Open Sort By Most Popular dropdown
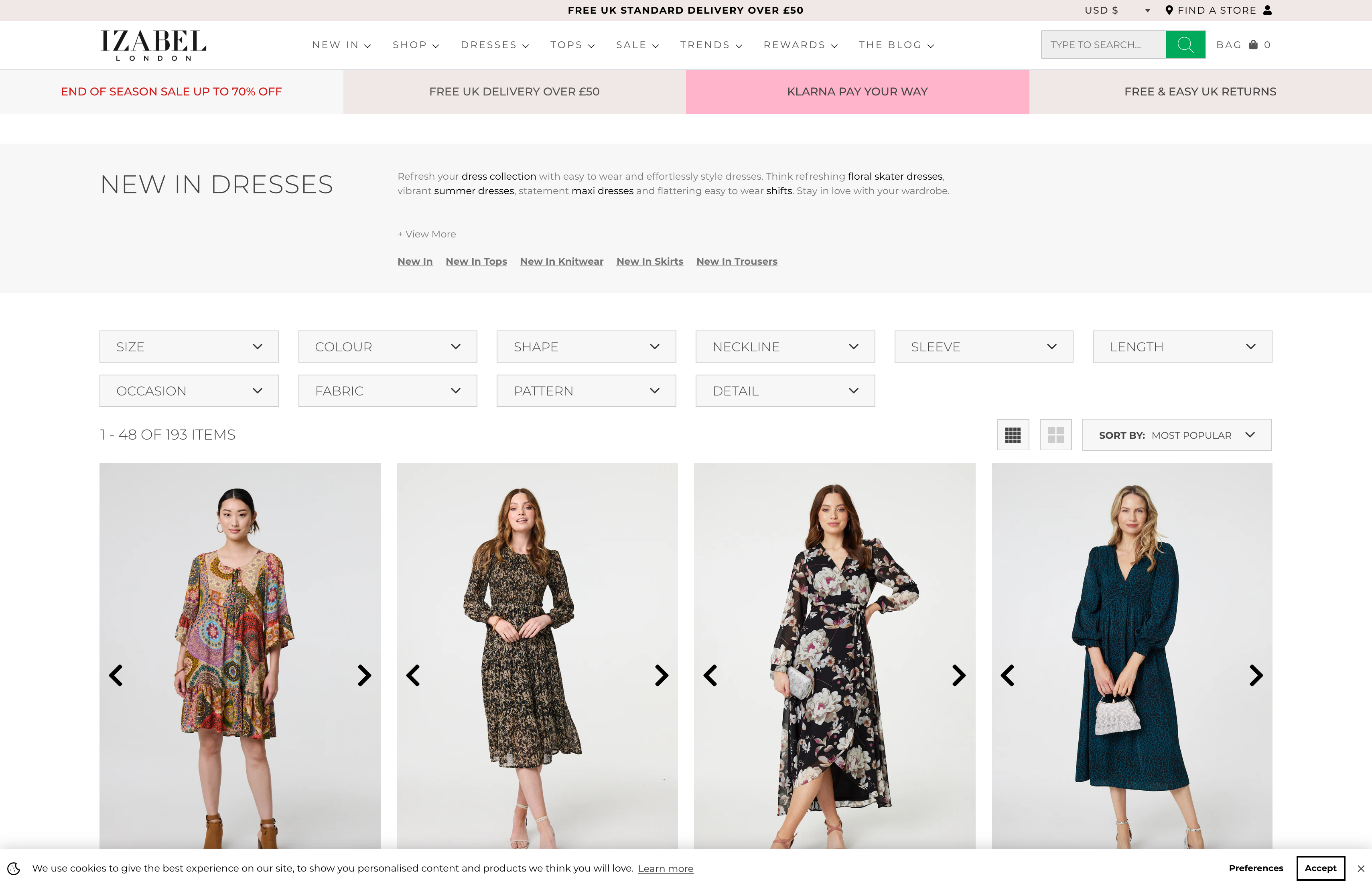This screenshot has width=1372, height=888. [x=1176, y=435]
